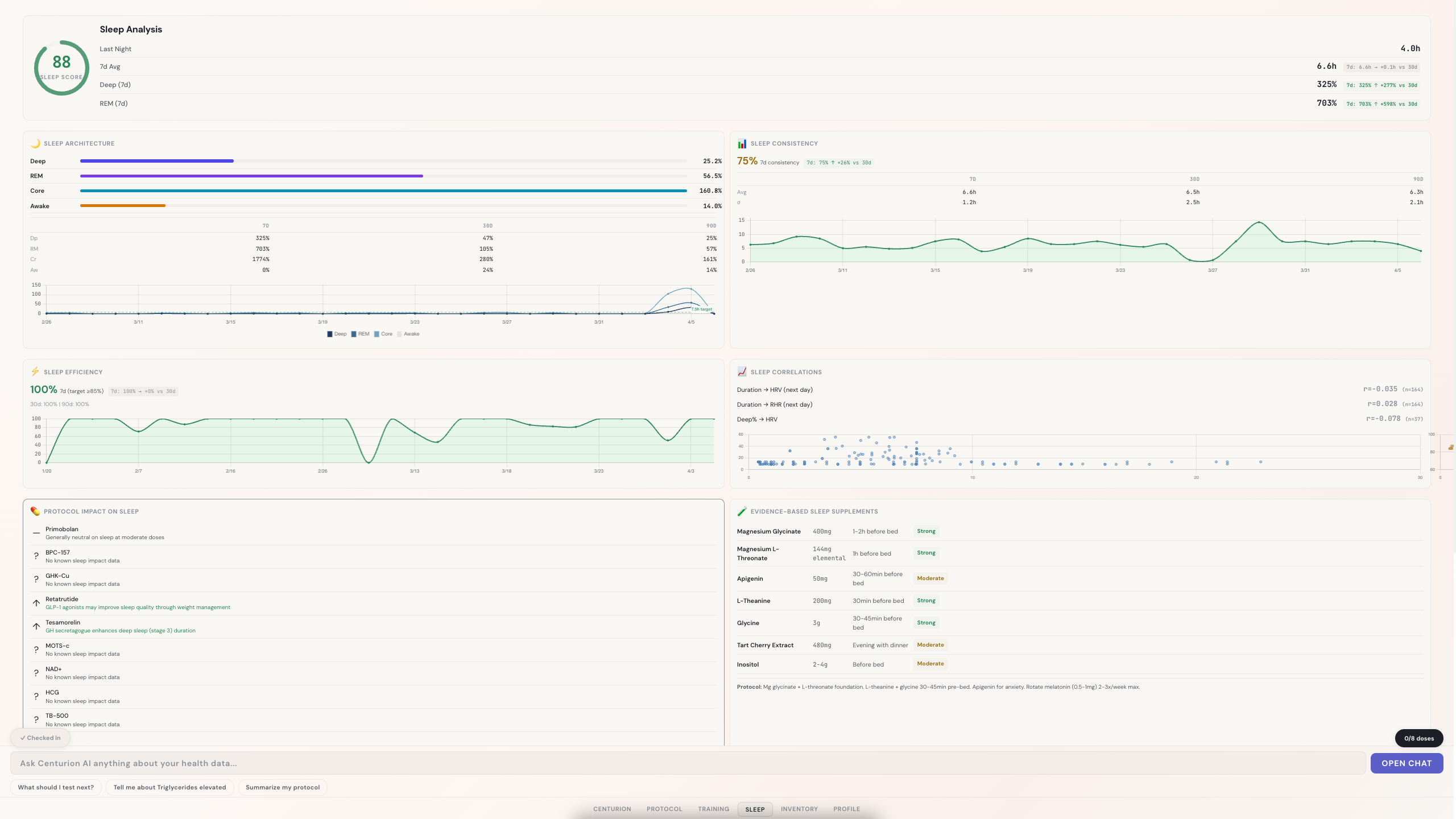Click the up arrow next to Retatrutide
The height and width of the screenshot is (819, 1456).
tap(36, 603)
